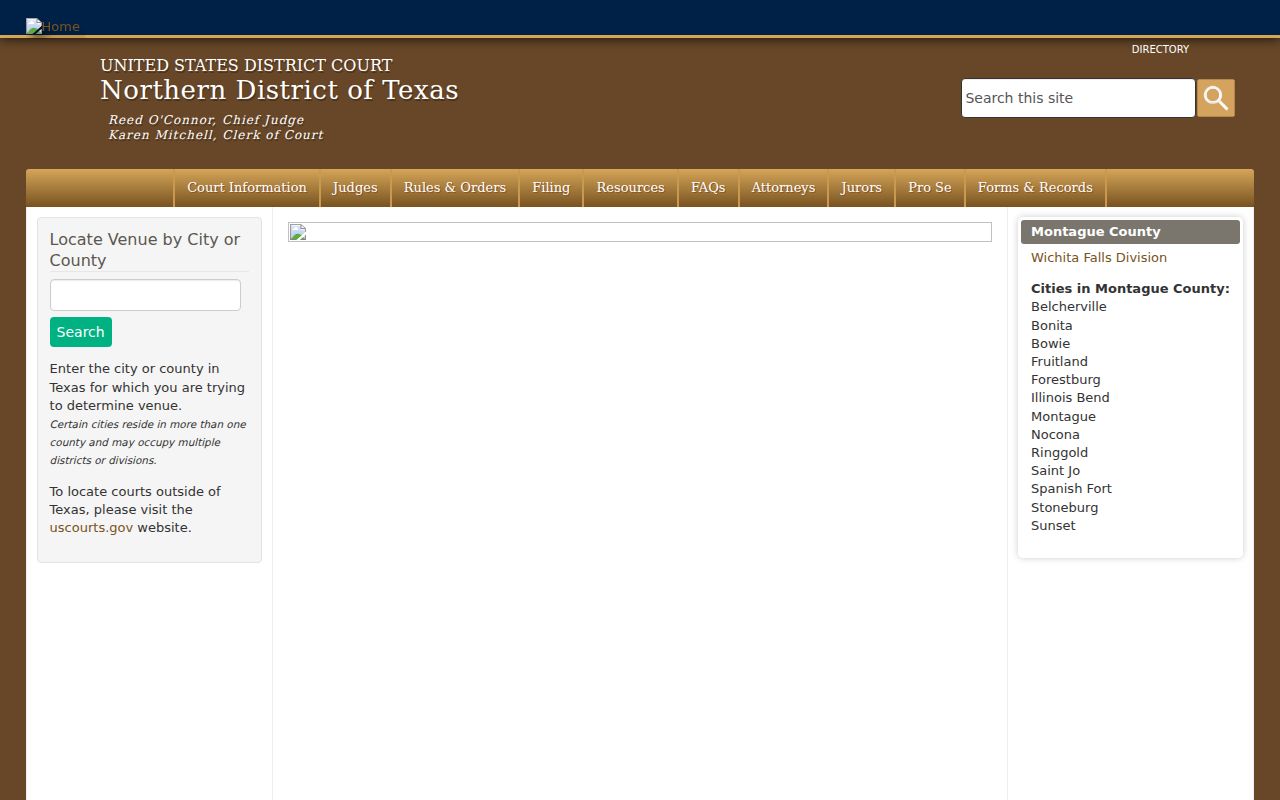This screenshot has width=1280, height=800.
Task: Select Rules & Orders menu item
Action: [455, 188]
